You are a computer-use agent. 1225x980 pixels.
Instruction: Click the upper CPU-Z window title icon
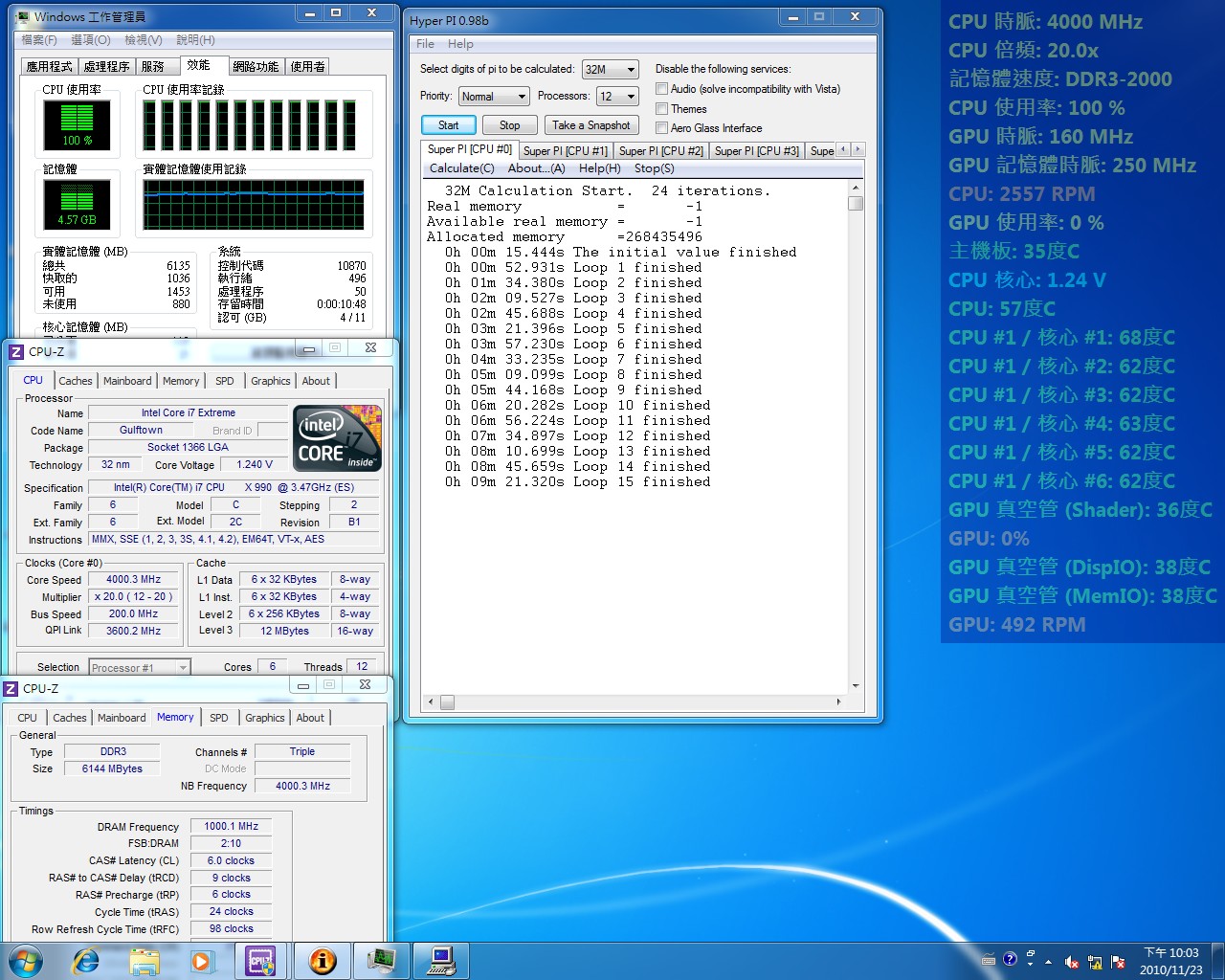(16, 351)
